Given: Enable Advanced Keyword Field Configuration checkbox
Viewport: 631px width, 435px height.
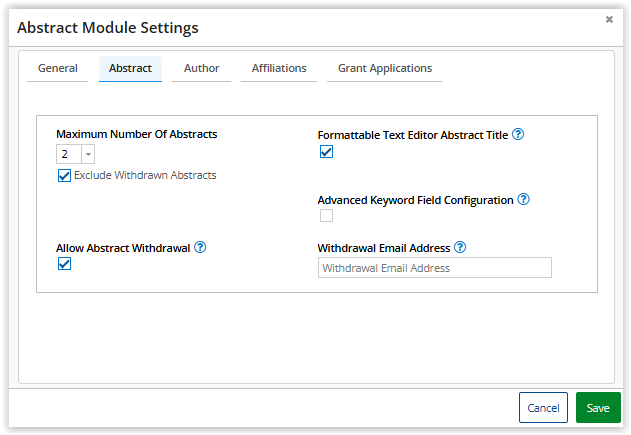Looking at the screenshot, I should click(x=326, y=215).
